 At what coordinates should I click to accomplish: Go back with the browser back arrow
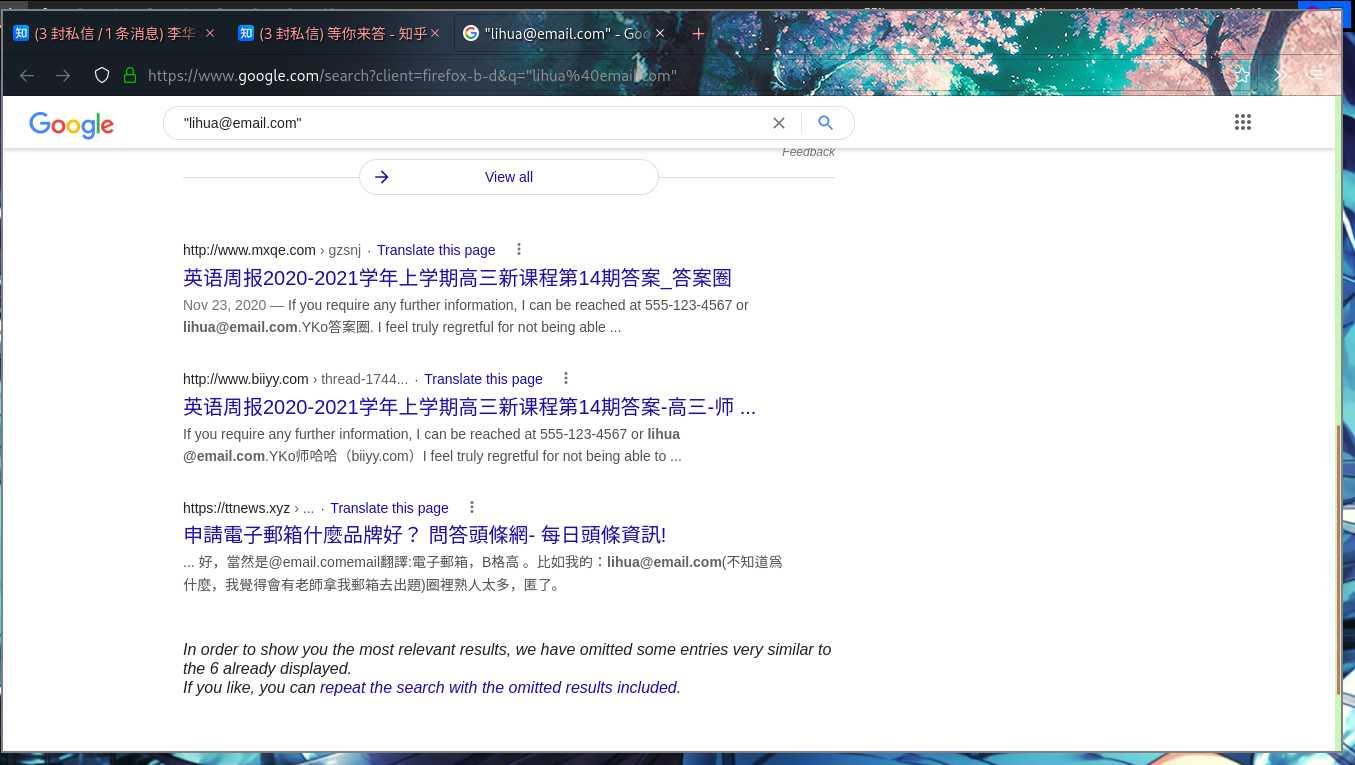tap(27, 75)
